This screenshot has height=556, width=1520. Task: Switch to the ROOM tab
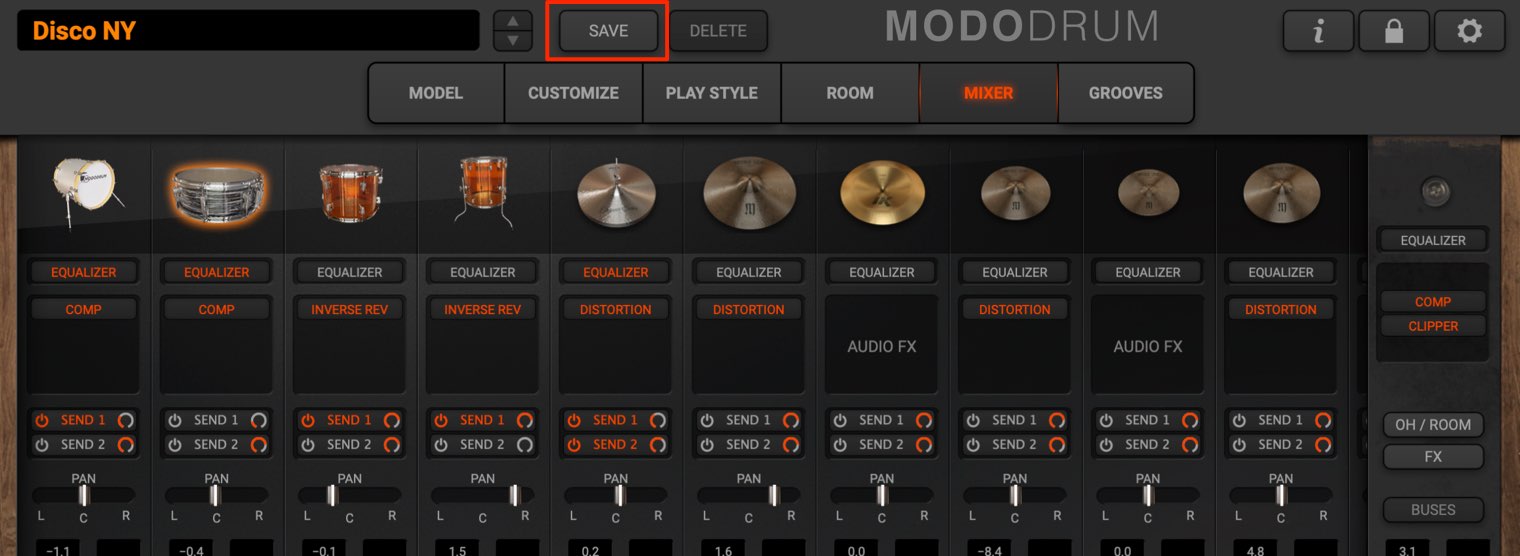[850, 93]
